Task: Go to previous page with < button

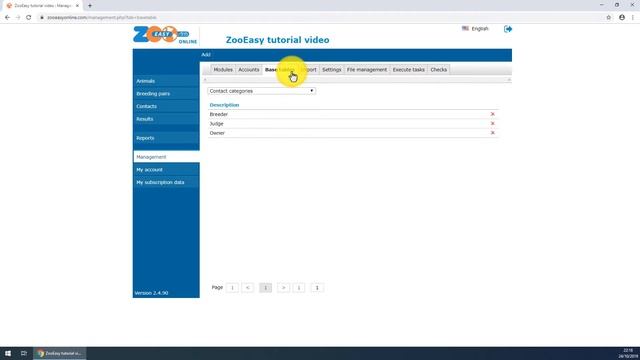Action: click(x=247, y=288)
